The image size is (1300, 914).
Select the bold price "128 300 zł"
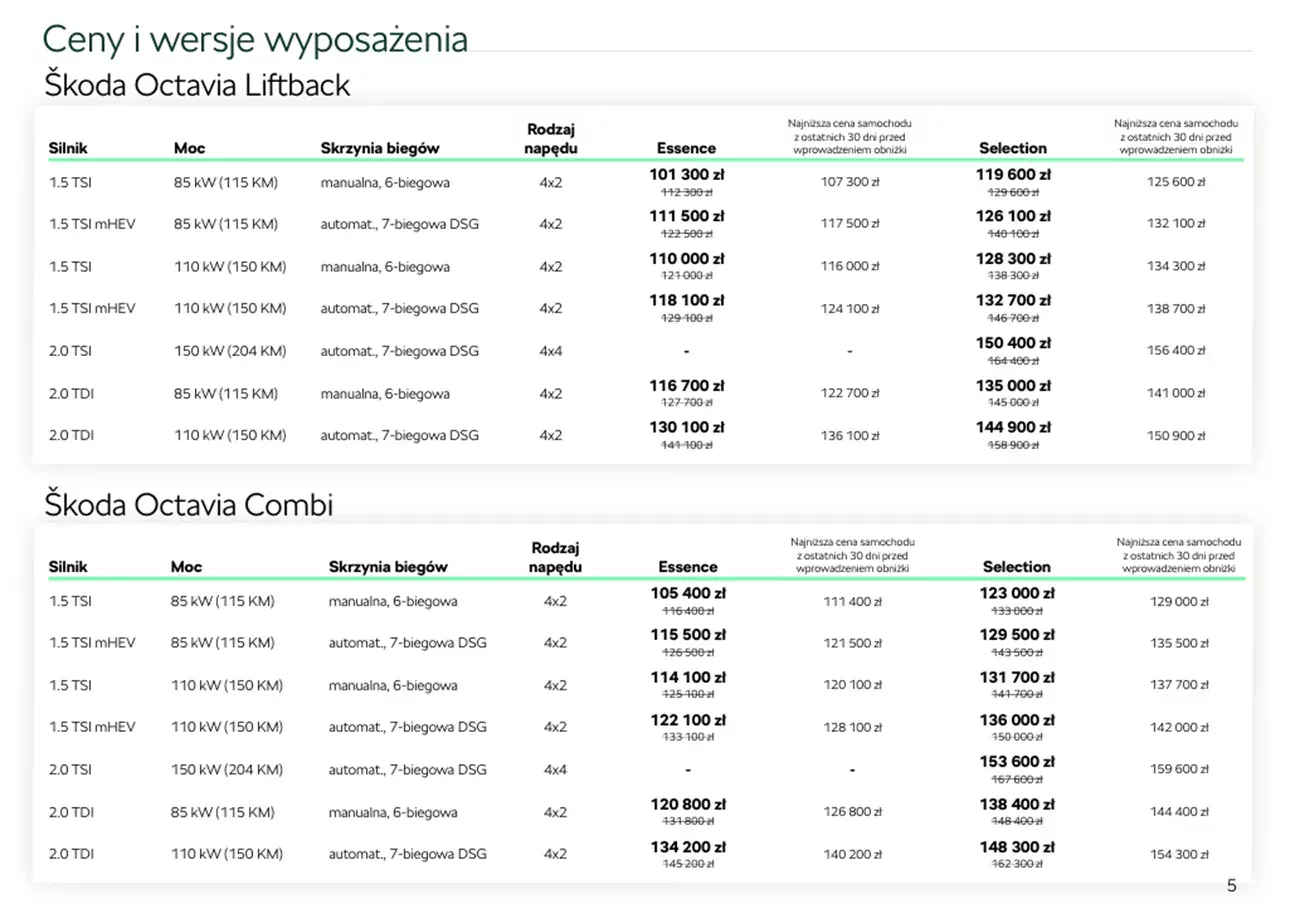click(1013, 258)
